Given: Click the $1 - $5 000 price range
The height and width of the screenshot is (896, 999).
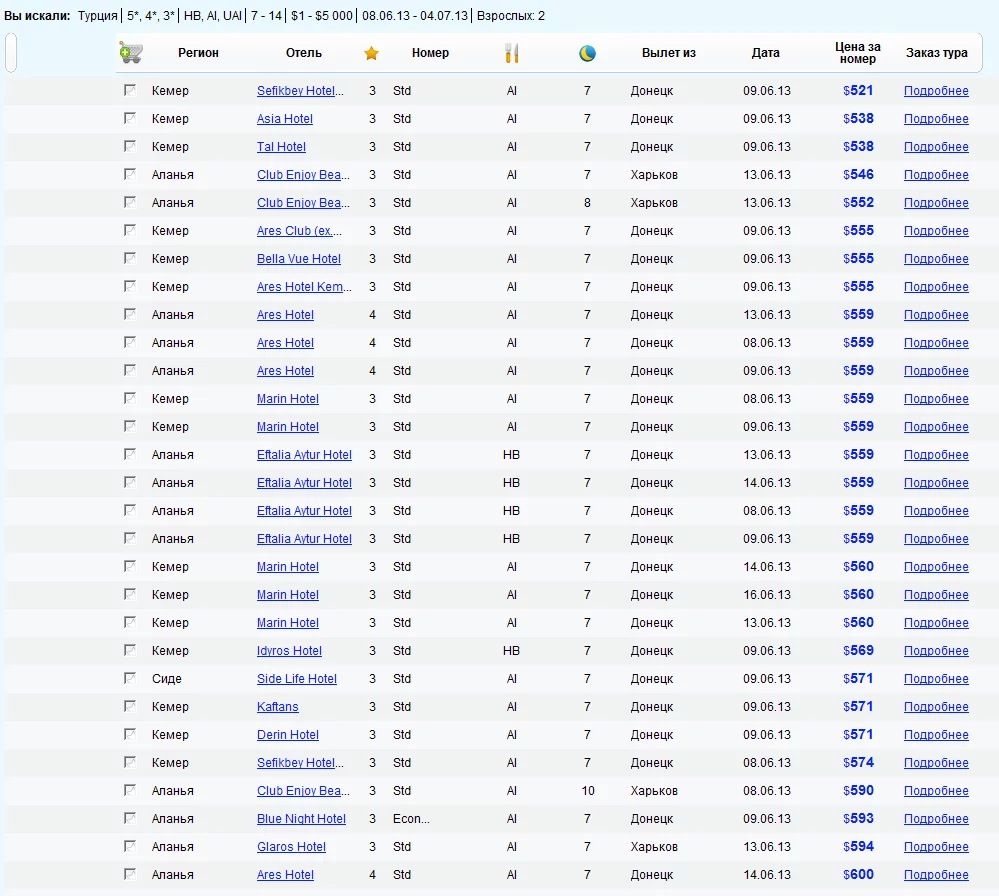Looking at the screenshot, I should [322, 16].
